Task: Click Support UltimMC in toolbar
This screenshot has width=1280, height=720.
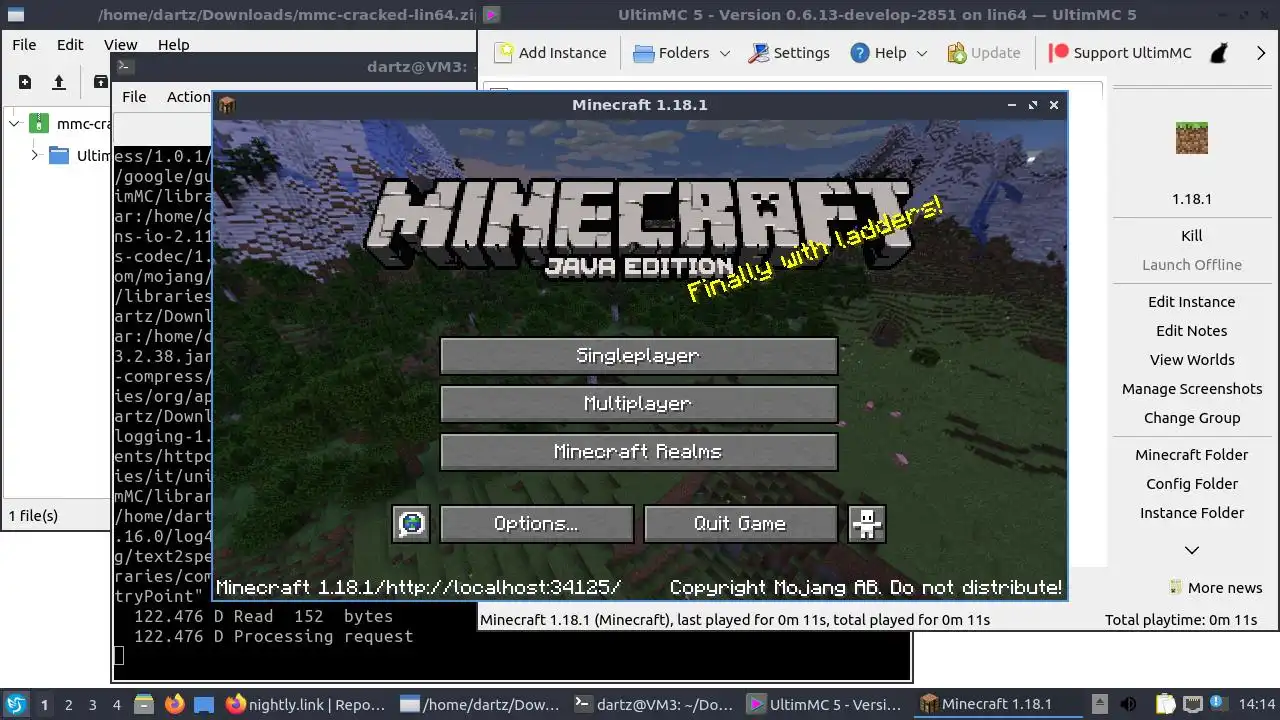Action: coord(1120,53)
